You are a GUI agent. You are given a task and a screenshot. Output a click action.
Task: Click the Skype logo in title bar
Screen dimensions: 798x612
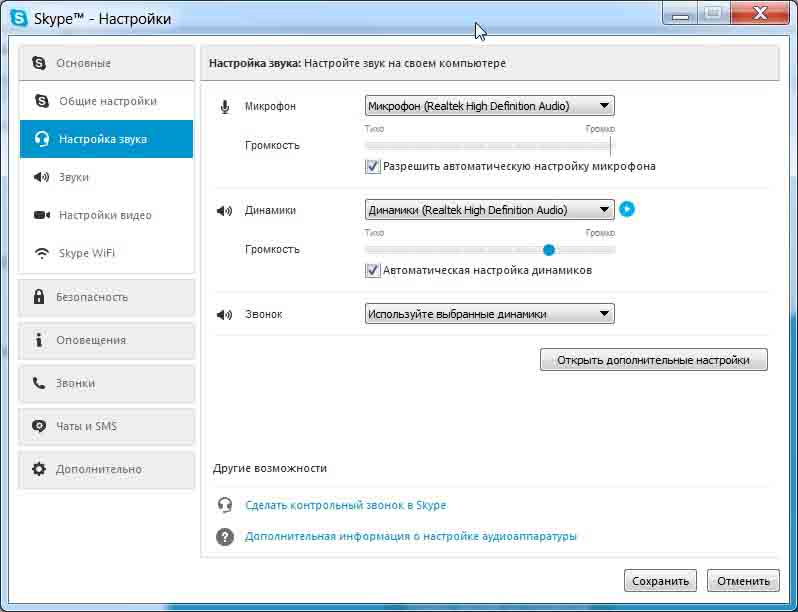click(18, 18)
